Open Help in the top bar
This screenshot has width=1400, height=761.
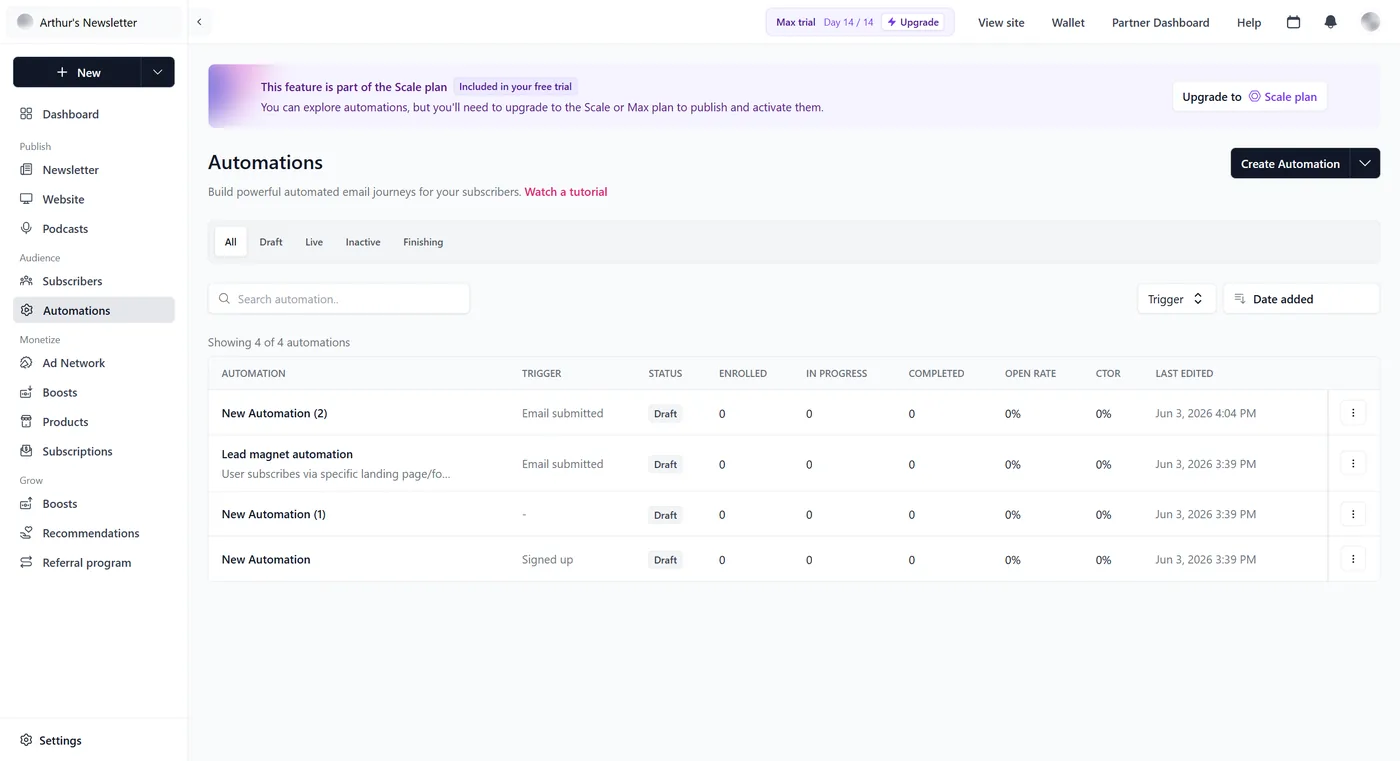tap(1249, 22)
